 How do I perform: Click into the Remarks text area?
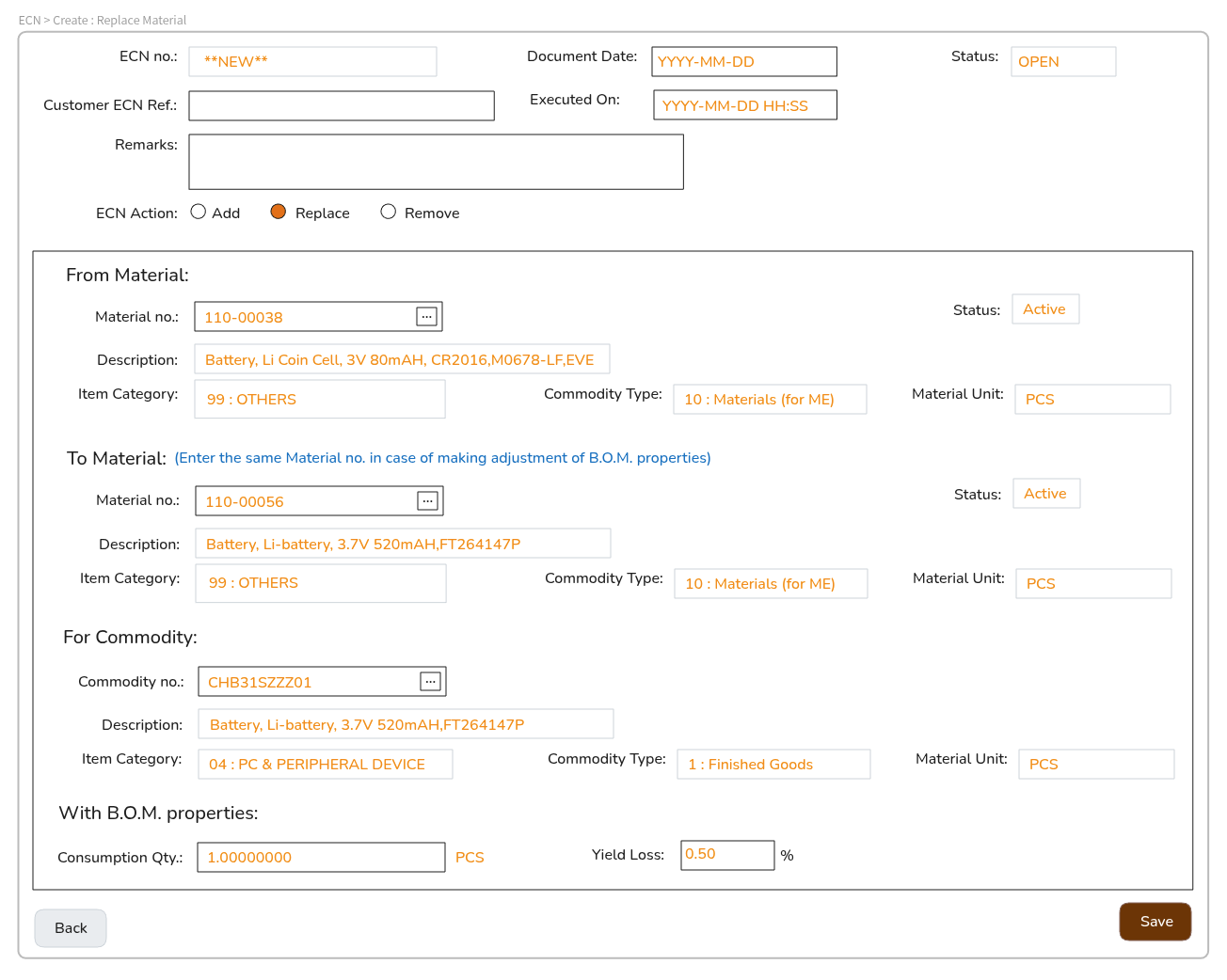click(x=437, y=162)
